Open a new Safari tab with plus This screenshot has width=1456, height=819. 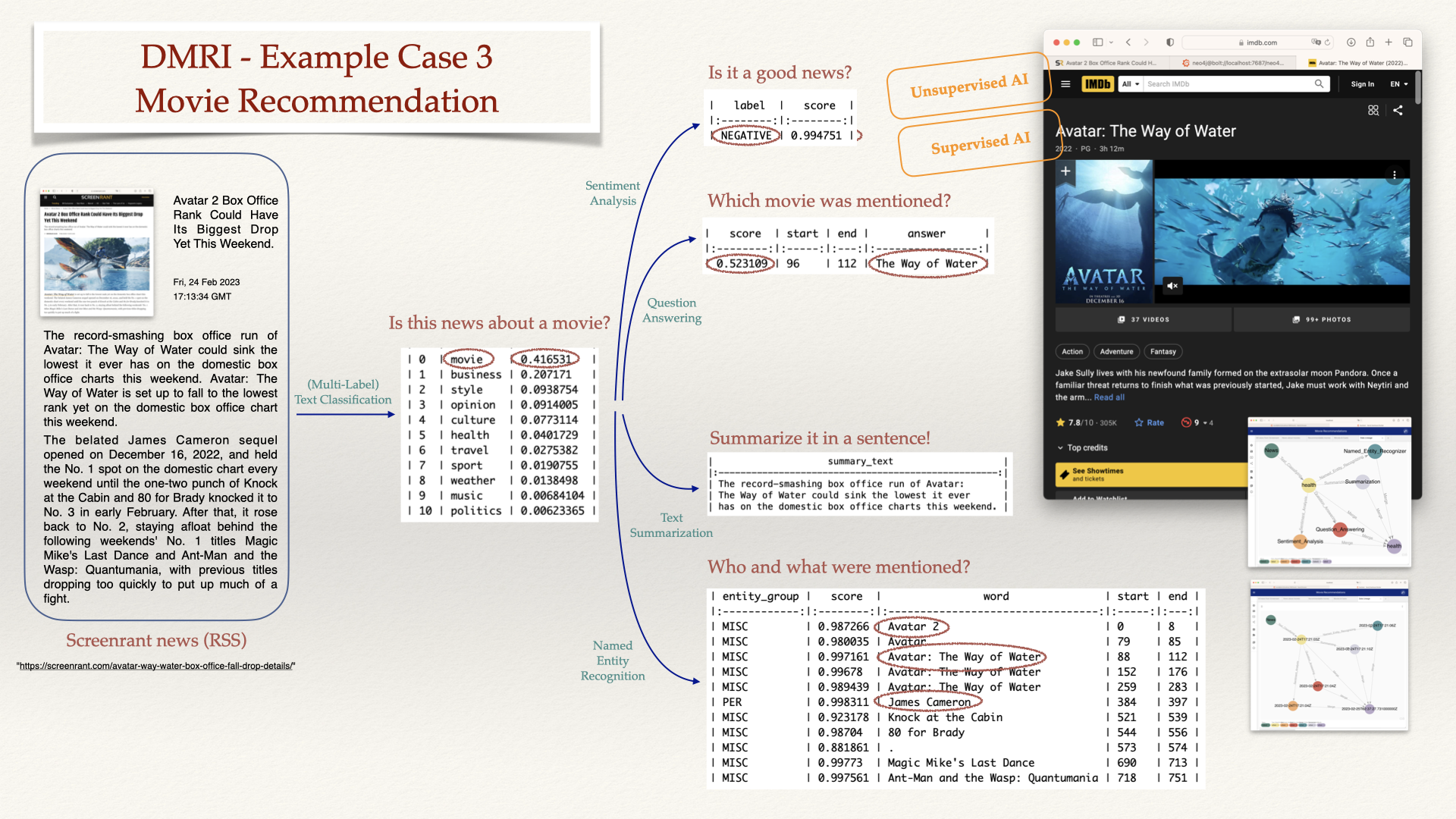click(x=1389, y=42)
